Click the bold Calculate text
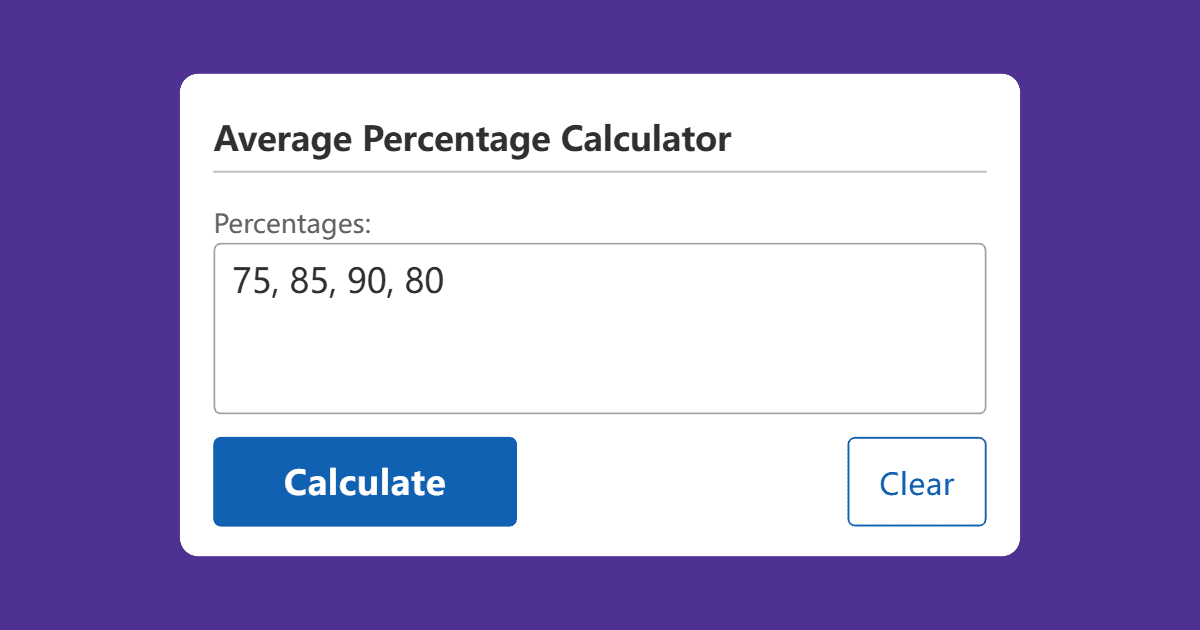 [364, 481]
